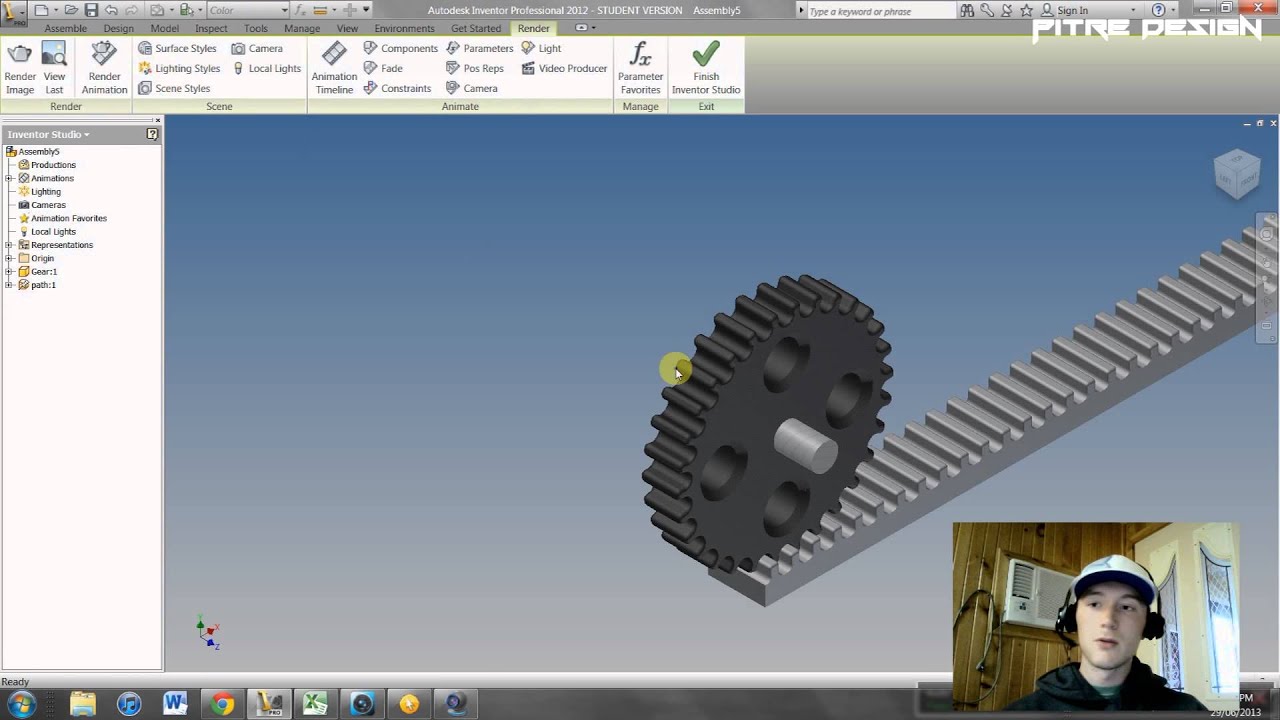Switch to the Inspect tab

click(x=211, y=28)
